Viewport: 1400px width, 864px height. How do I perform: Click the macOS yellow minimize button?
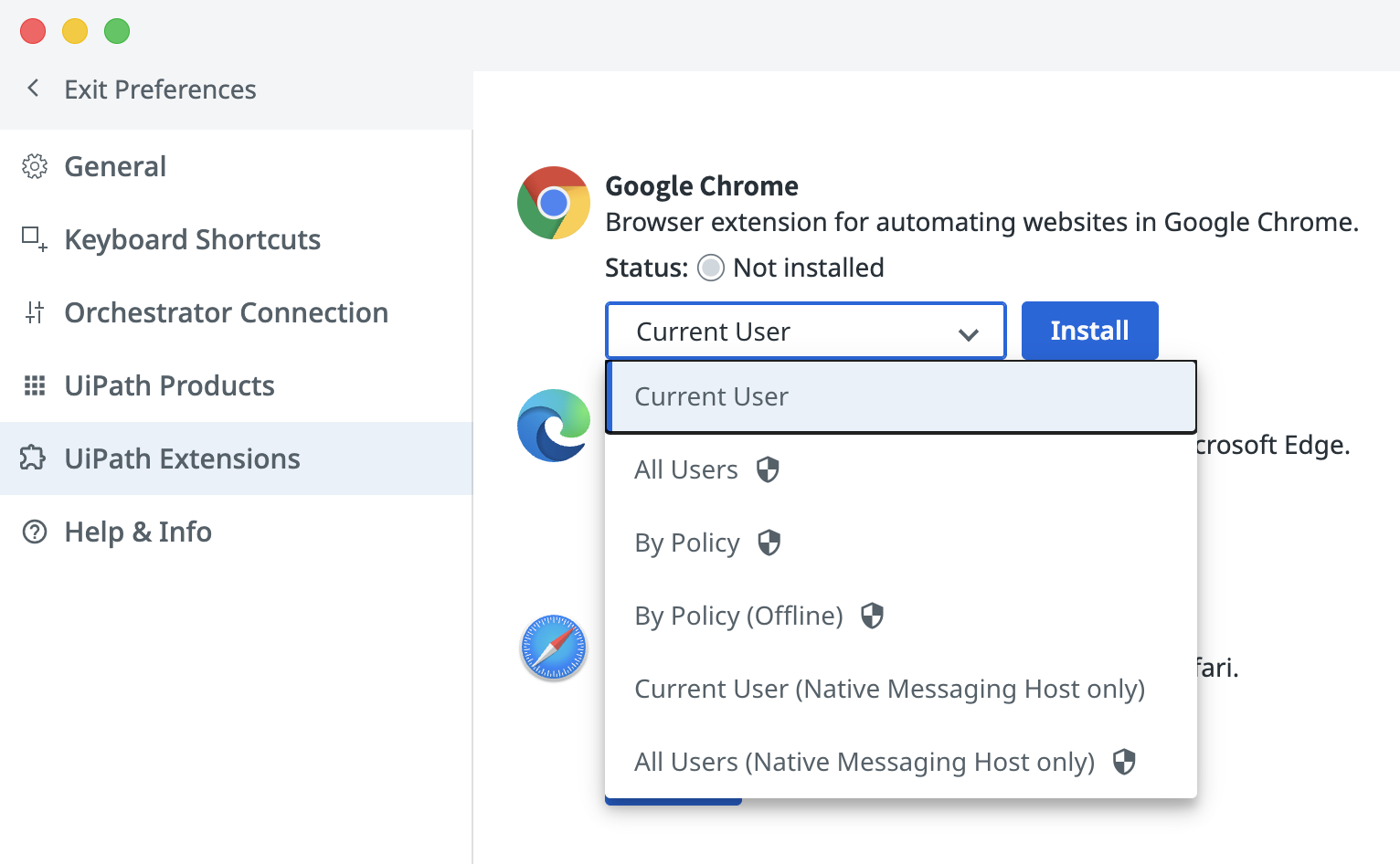pyautogui.click(x=75, y=31)
